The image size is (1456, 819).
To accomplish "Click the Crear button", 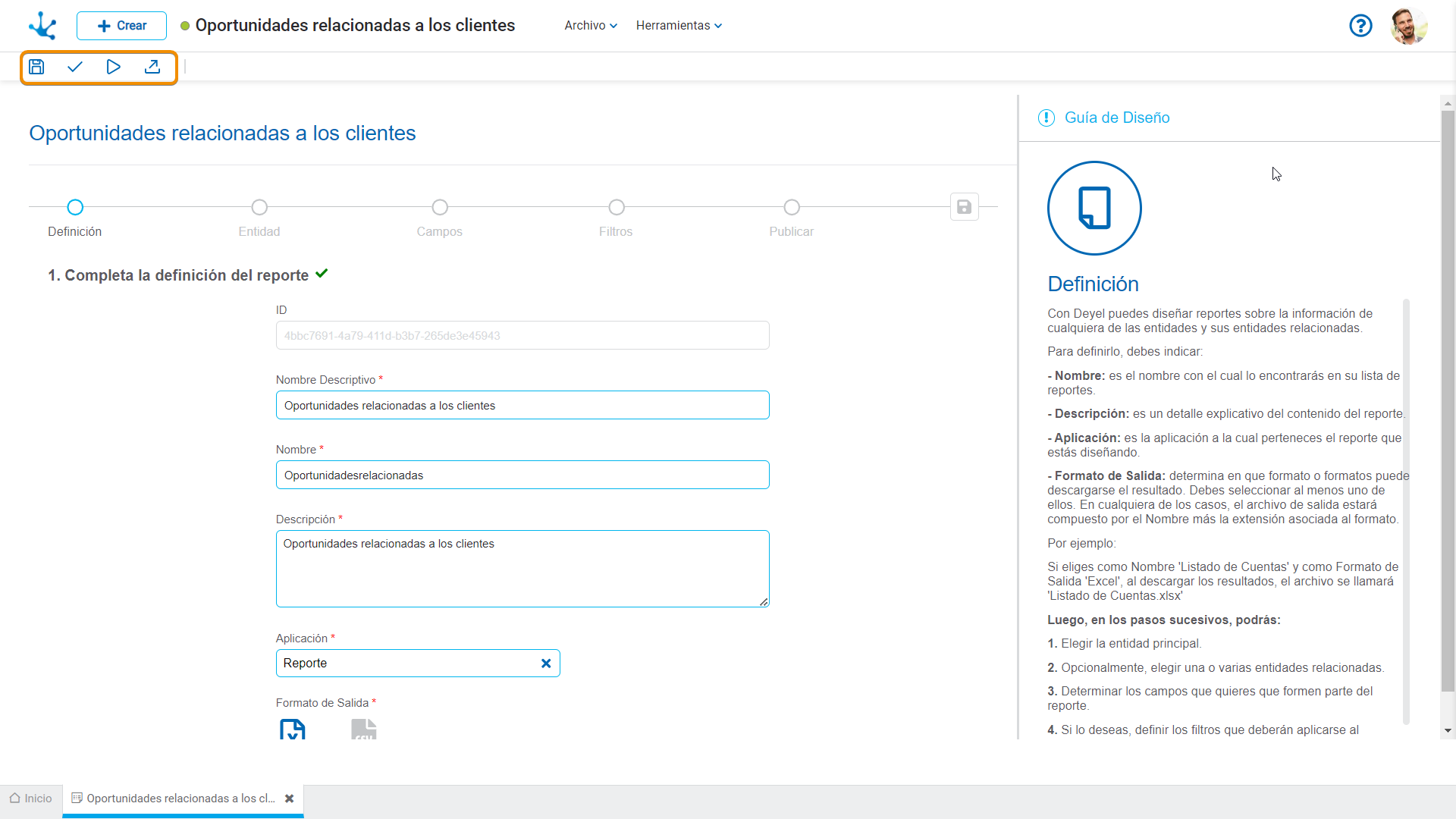I will (x=121, y=26).
